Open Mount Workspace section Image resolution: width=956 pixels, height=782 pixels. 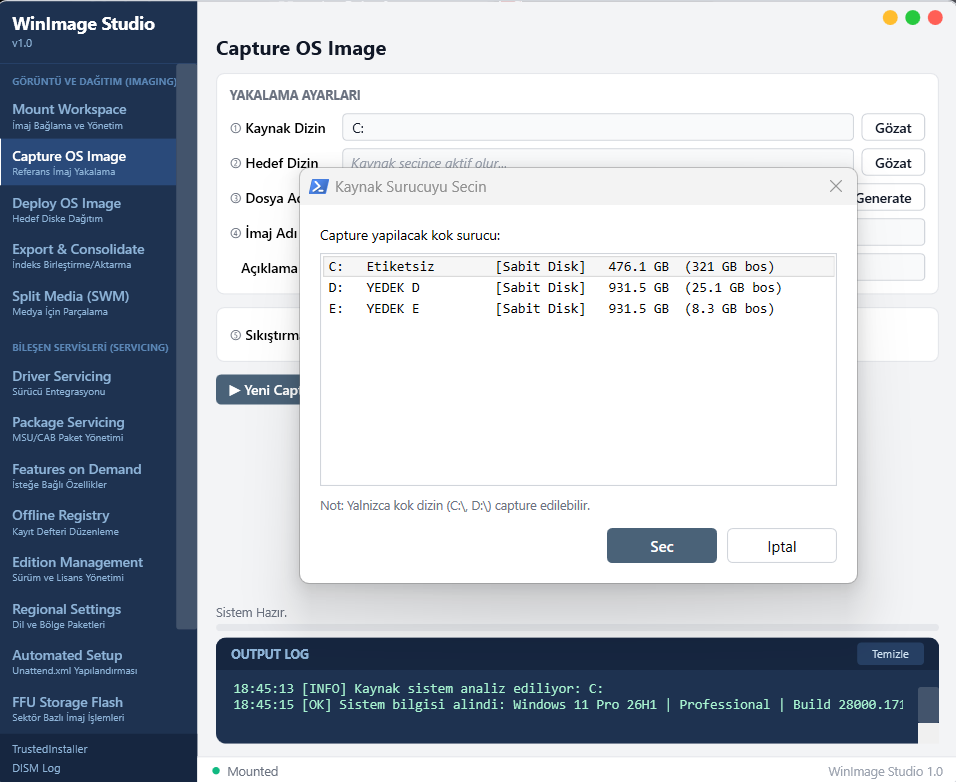[x=88, y=116]
